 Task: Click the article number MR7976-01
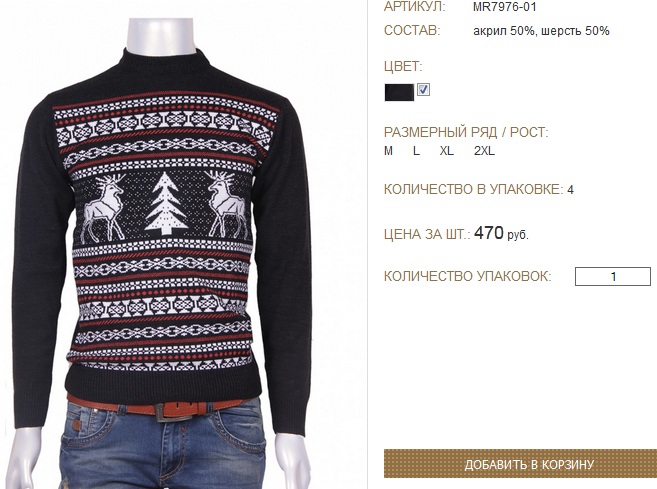(504, 7)
